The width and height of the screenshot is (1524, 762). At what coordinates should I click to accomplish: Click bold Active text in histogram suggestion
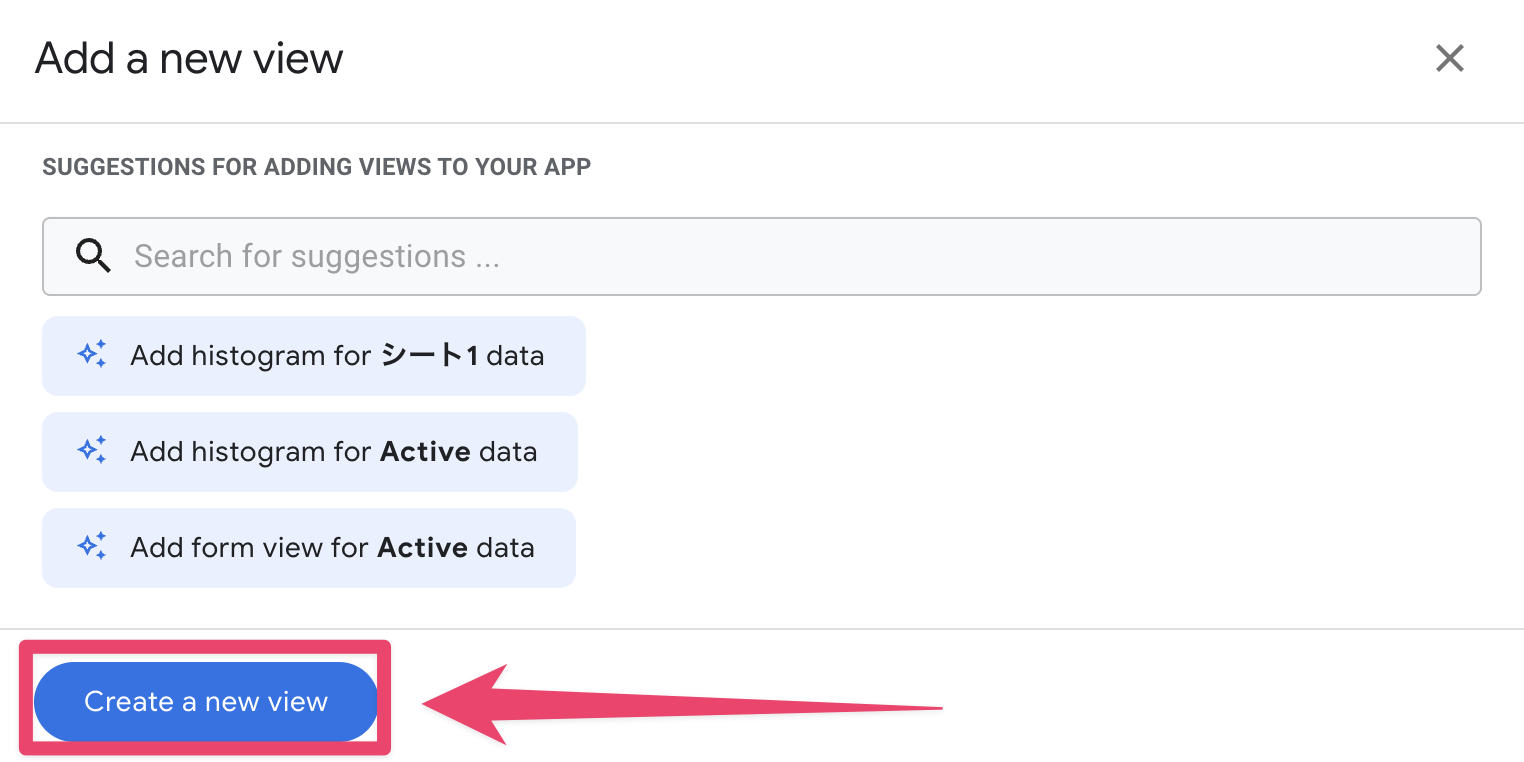point(425,452)
